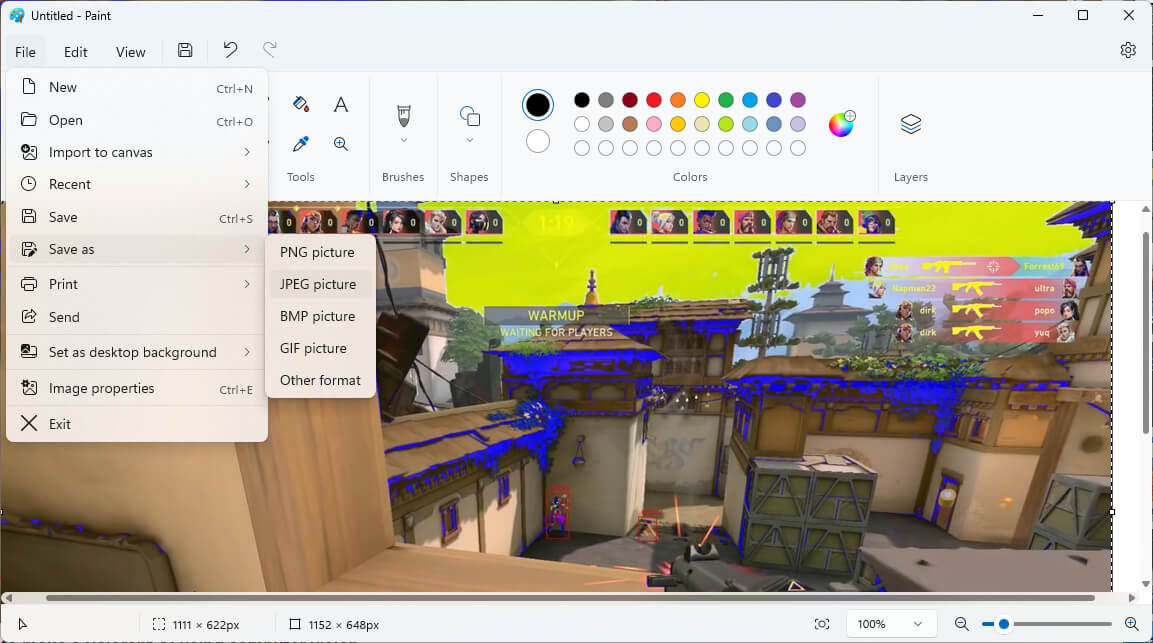The width and height of the screenshot is (1153, 643).
Task: Open the Edit menu
Action: [x=76, y=52]
